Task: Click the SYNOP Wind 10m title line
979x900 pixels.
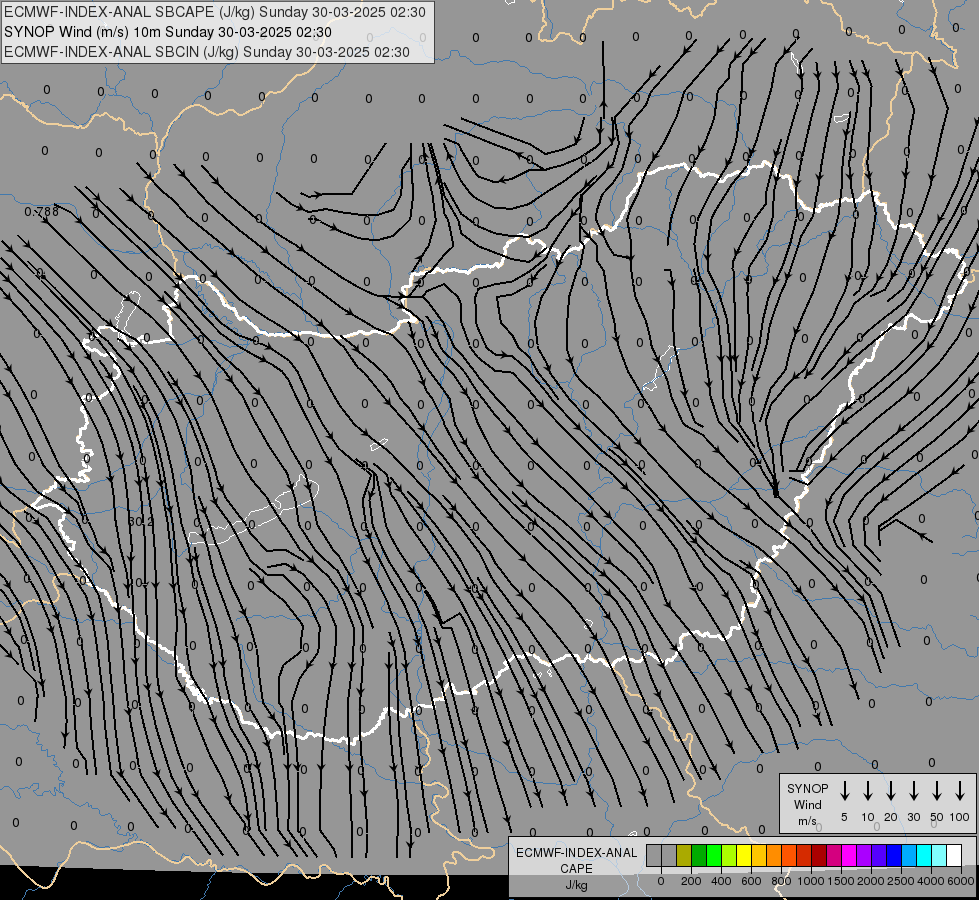Action: [167, 32]
